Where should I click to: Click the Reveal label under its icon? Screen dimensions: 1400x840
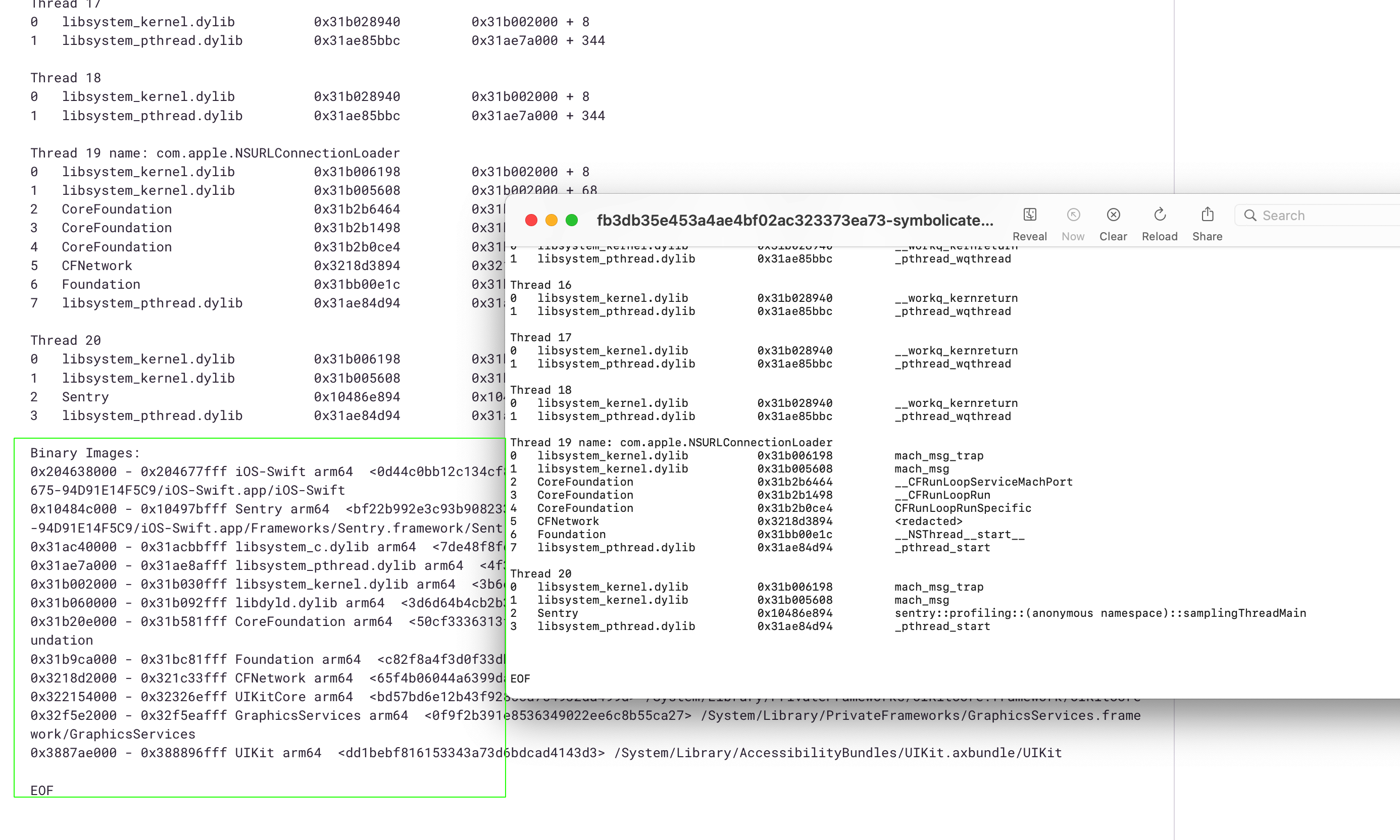coord(1030,236)
